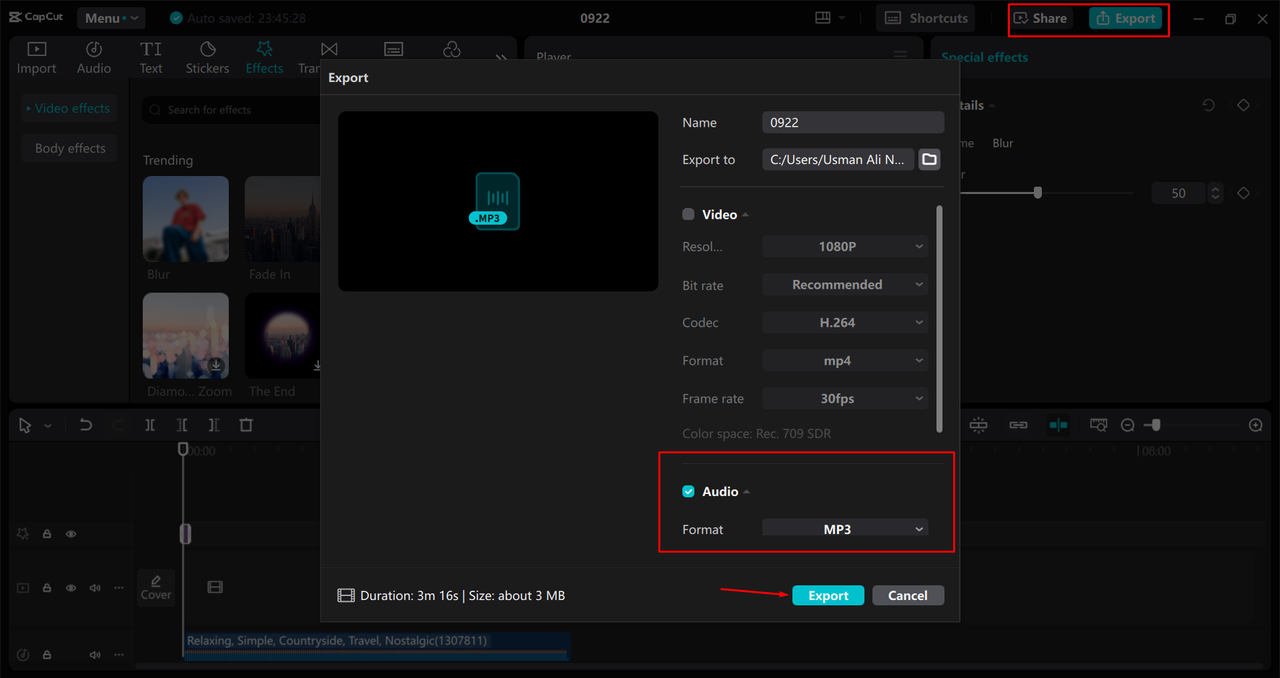
Task: Browse export folder with folder icon
Action: [x=929, y=159]
